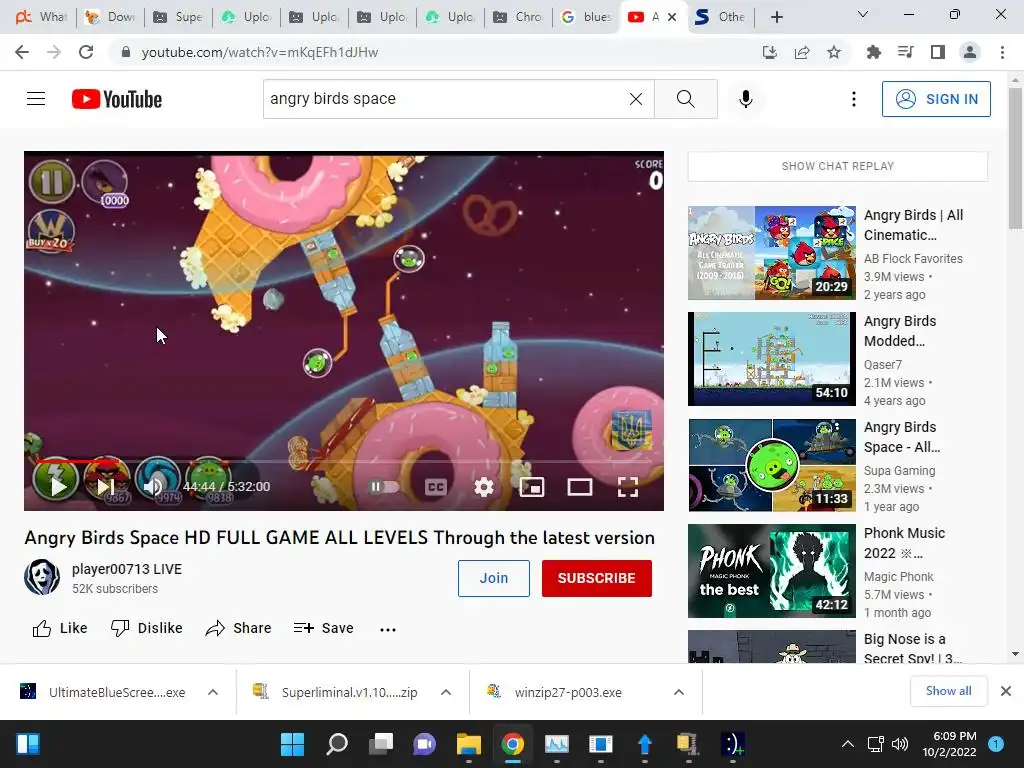Open a new tab with the plus button
The height and width of the screenshot is (768, 1024).
[776, 17]
